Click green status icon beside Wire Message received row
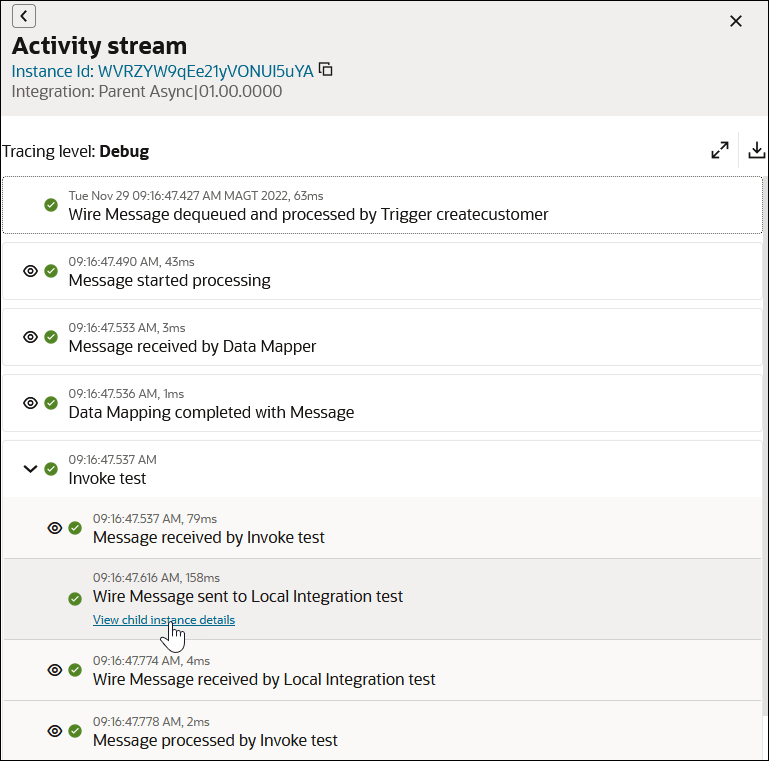The height and width of the screenshot is (761, 769). (75, 670)
